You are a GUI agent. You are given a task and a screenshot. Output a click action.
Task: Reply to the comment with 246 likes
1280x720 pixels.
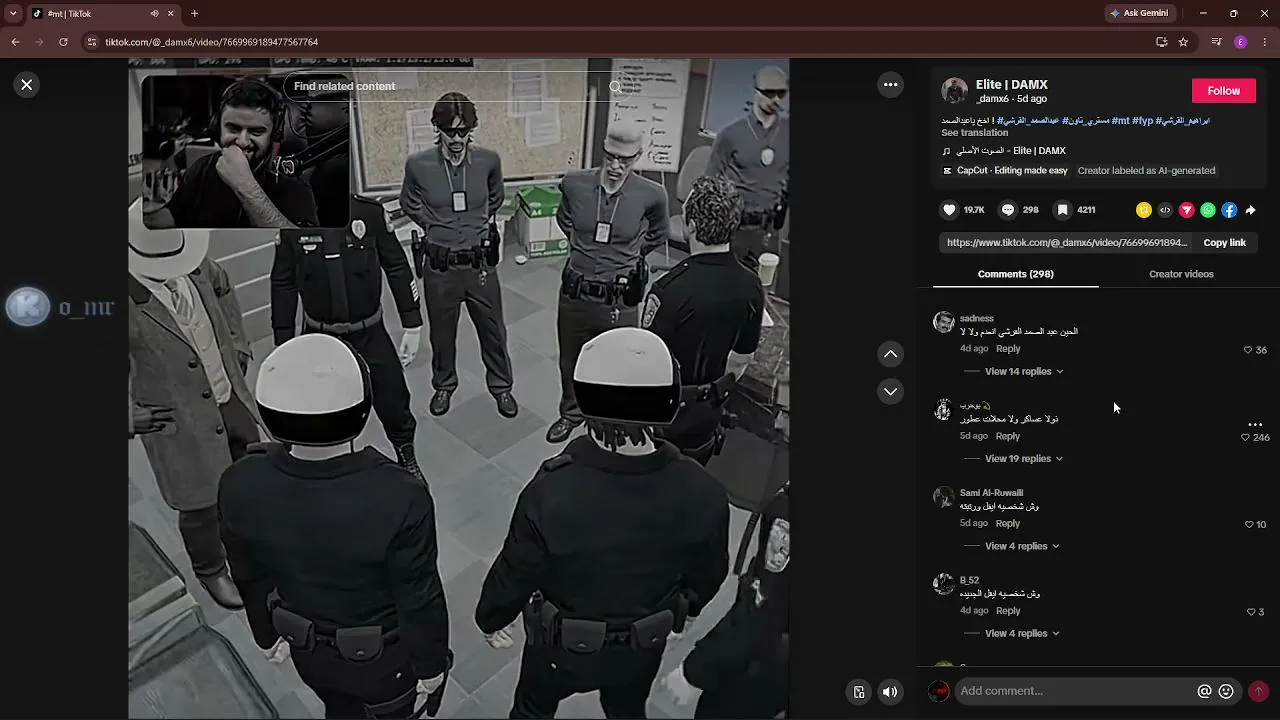click(1008, 436)
